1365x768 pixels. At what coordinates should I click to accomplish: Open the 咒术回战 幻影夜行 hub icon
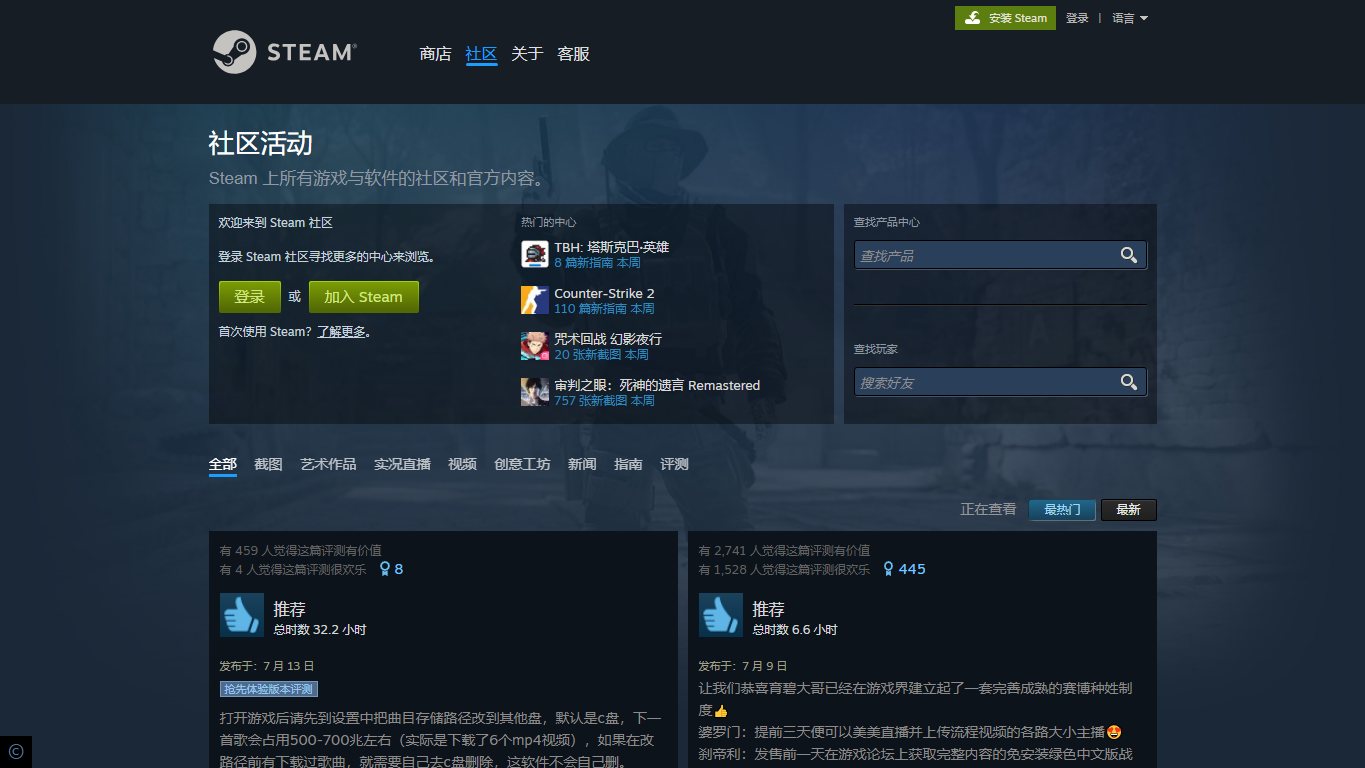535,346
